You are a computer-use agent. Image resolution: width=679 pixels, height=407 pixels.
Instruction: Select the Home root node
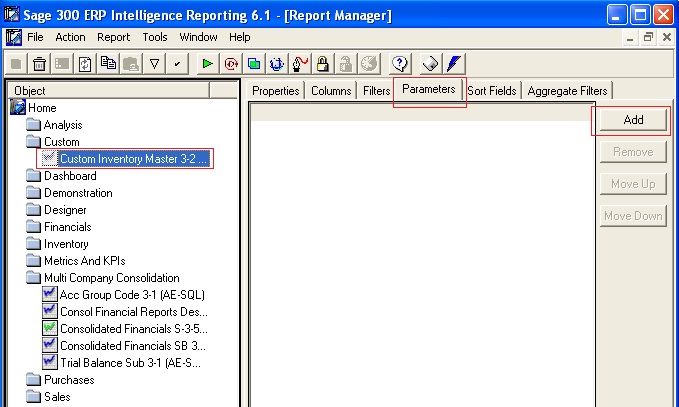[x=42, y=108]
